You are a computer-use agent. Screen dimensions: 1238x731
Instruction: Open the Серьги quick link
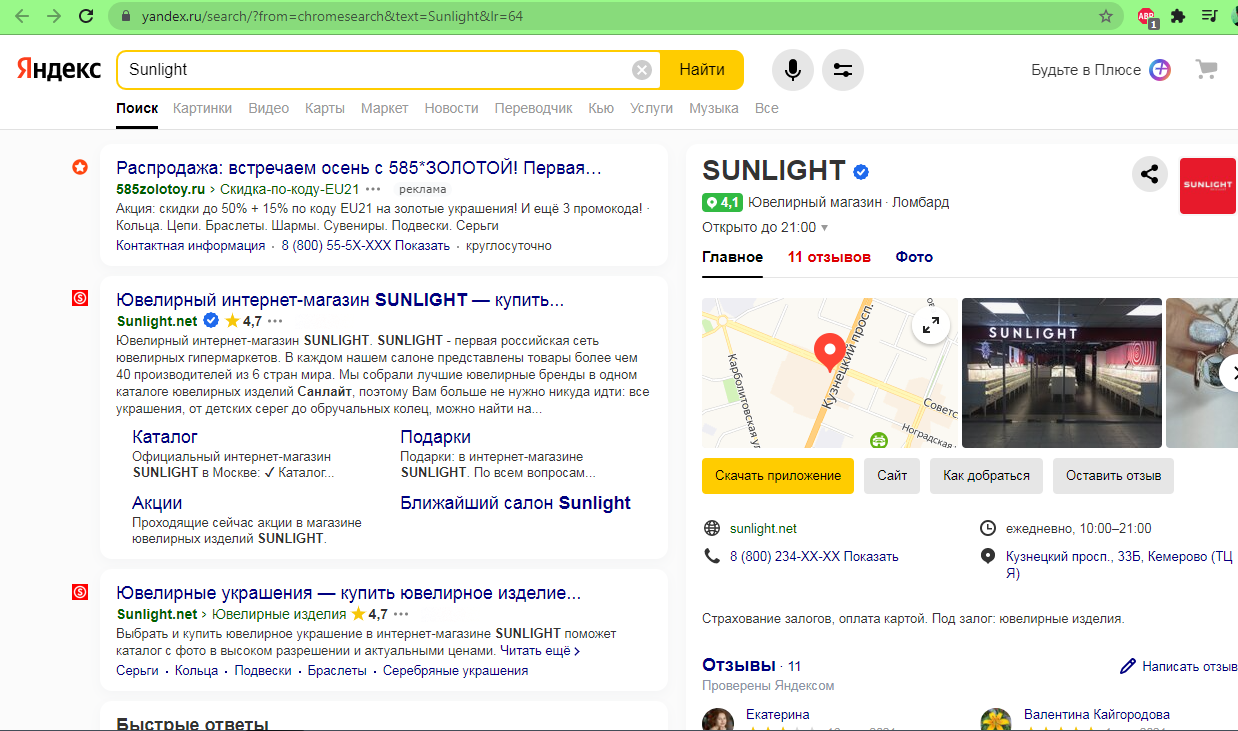(x=137, y=671)
